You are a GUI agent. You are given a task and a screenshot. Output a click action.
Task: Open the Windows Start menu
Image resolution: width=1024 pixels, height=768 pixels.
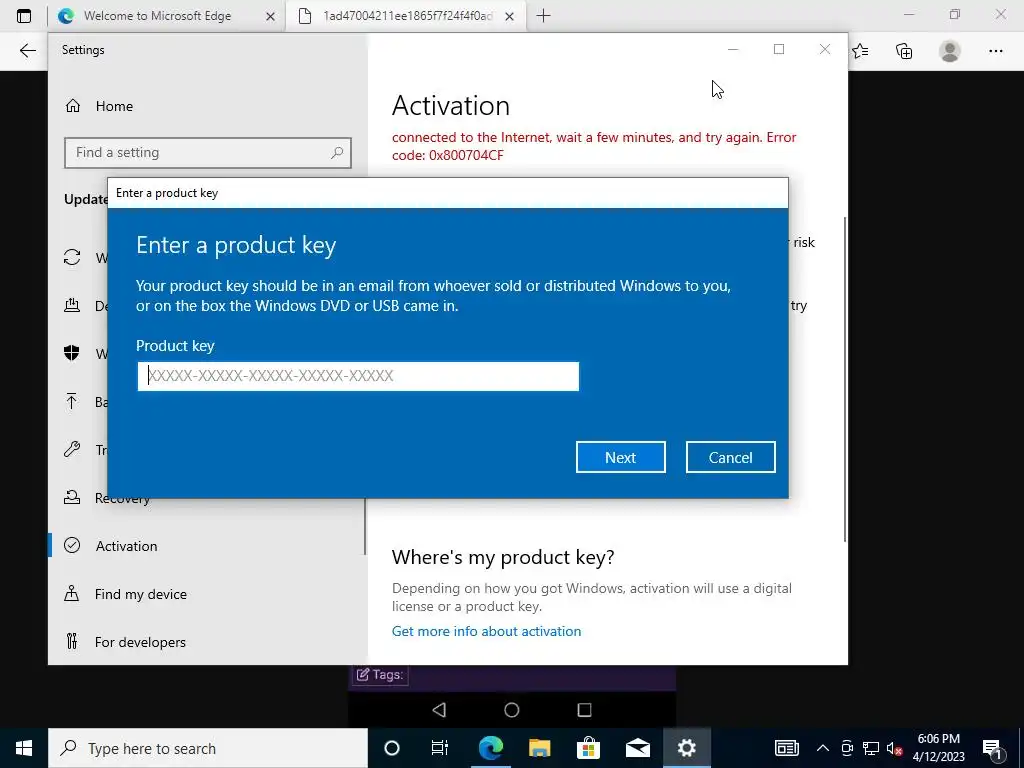click(x=24, y=748)
